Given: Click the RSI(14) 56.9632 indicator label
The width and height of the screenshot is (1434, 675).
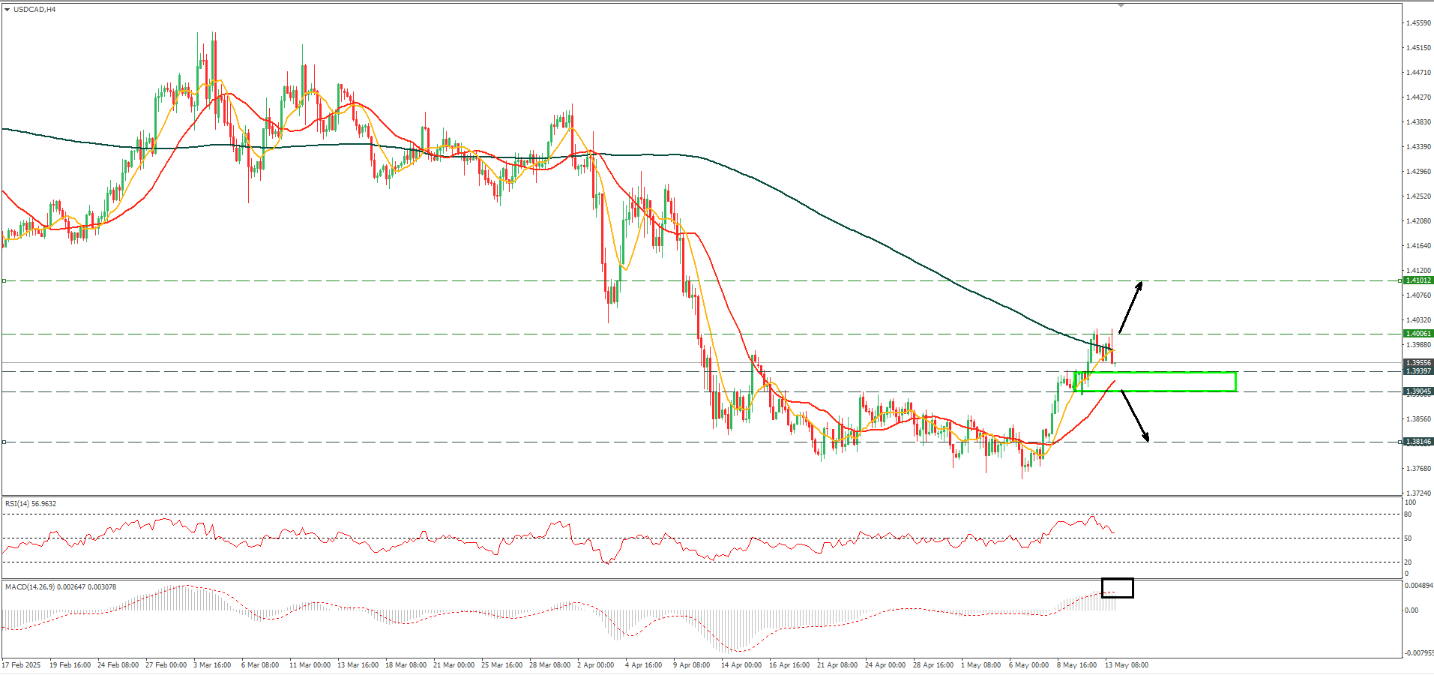Looking at the screenshot, I should 30,504.
